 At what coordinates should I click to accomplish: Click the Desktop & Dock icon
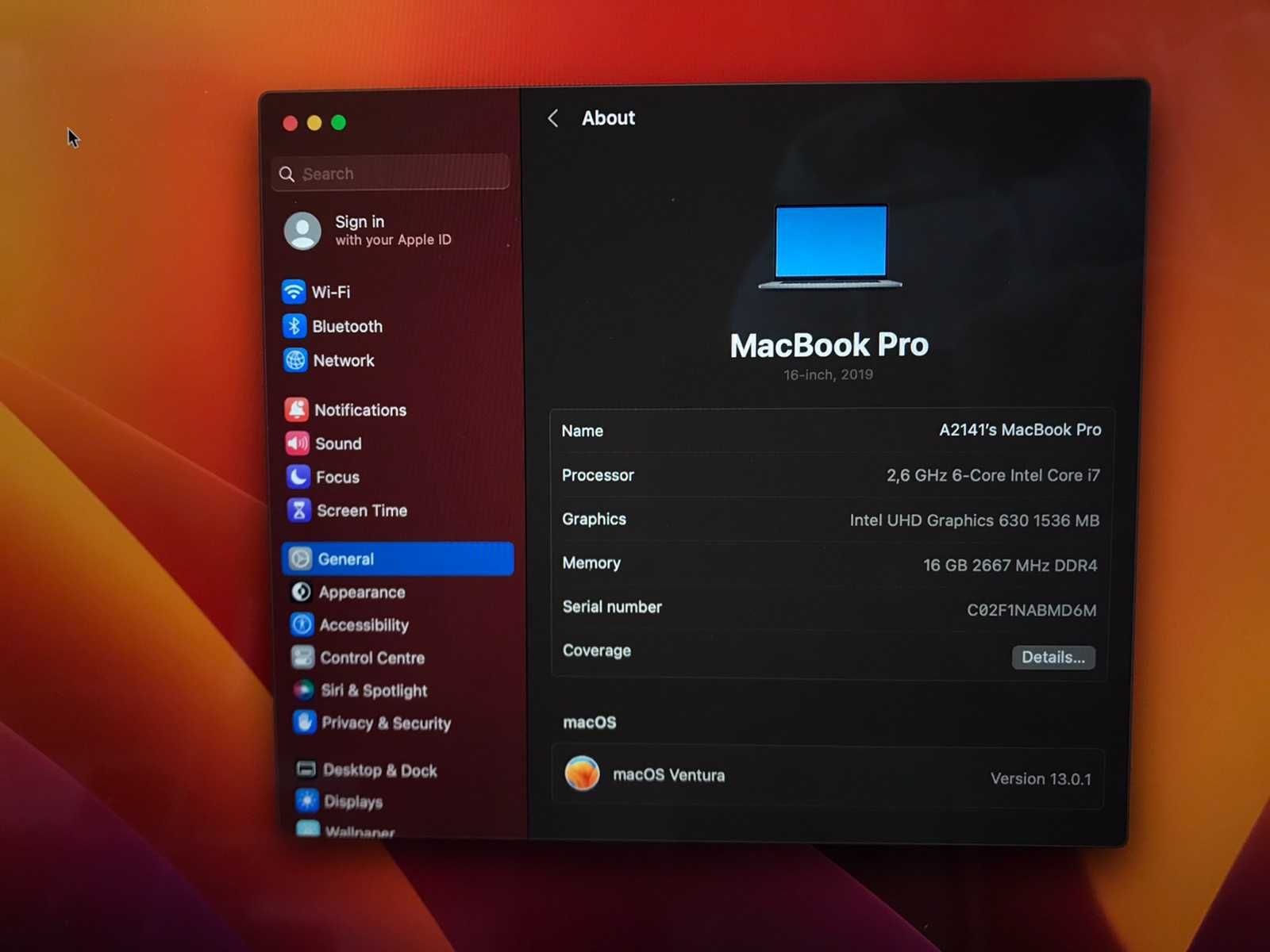[306, 769]
